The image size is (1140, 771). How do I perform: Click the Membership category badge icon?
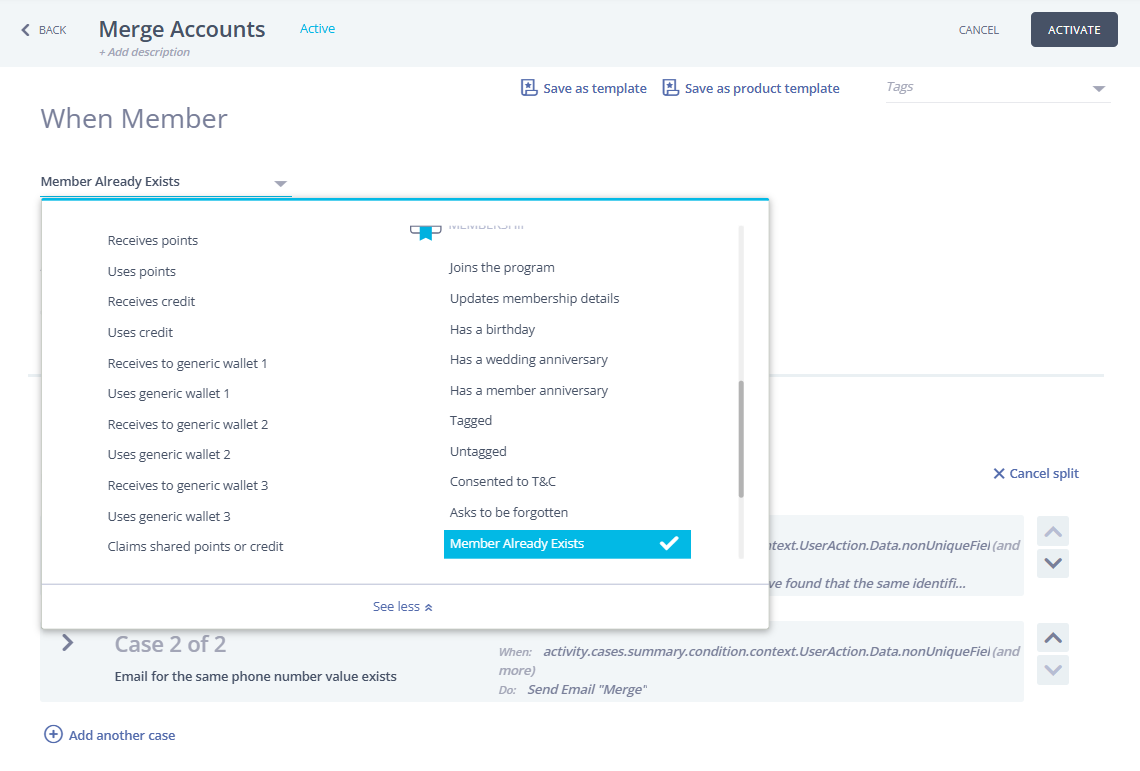426,231
